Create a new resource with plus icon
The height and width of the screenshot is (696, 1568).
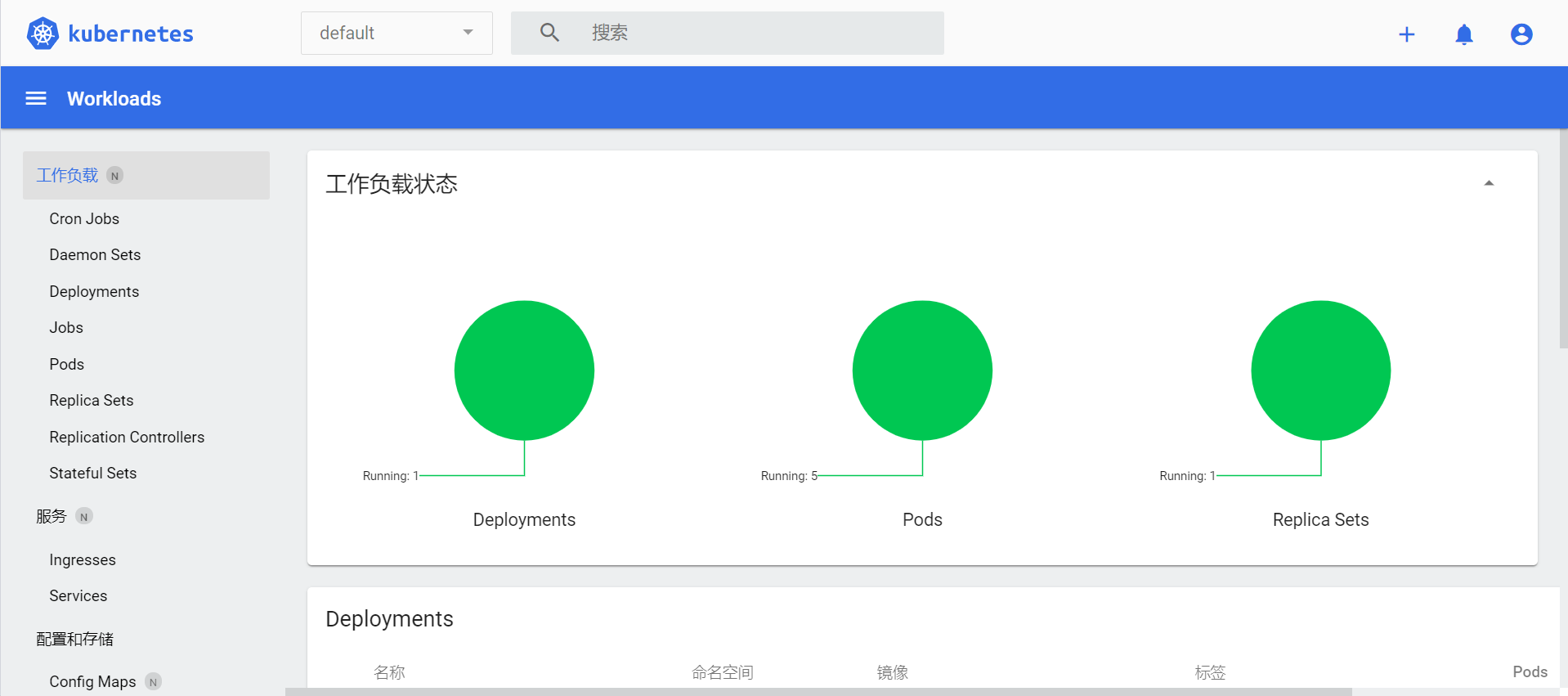(1406, 34)
